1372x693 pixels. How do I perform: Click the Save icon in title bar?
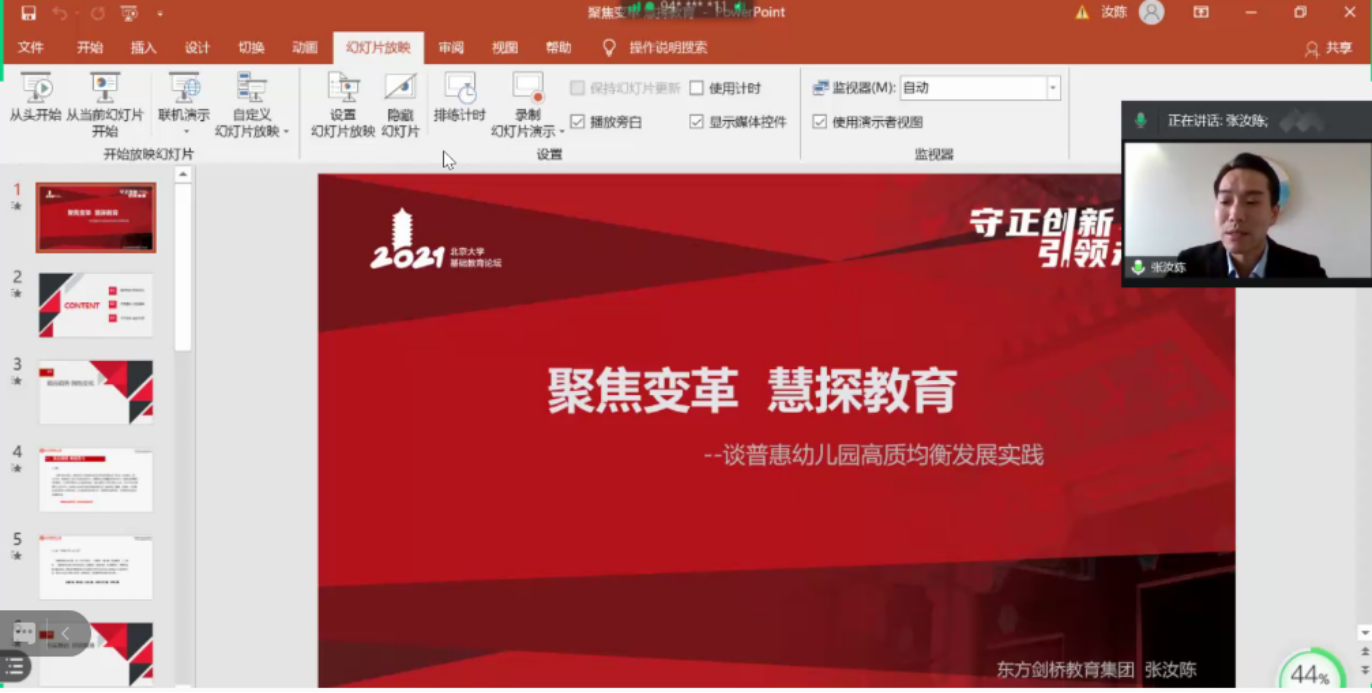click(x=28, y=13)
